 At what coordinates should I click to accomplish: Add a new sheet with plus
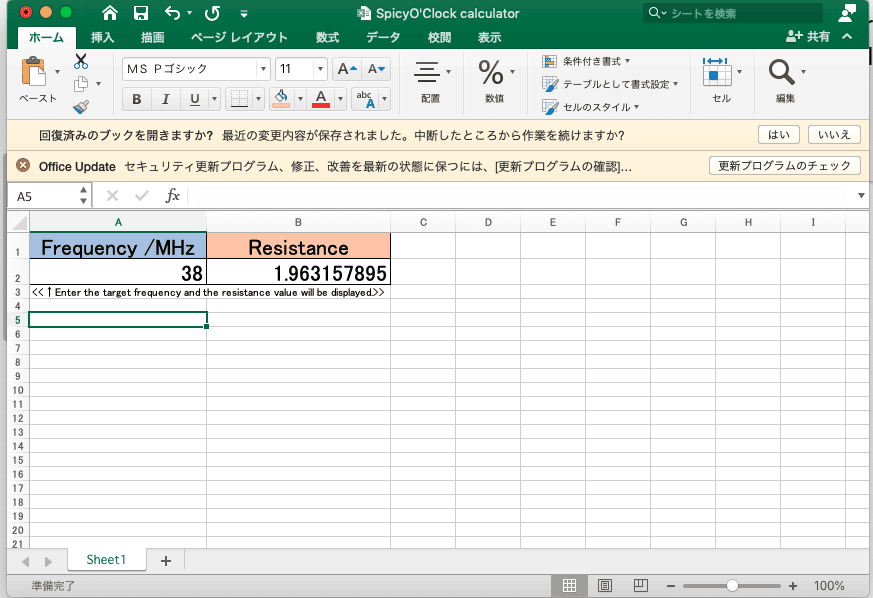pyautogui.click(x=165, y=561)
